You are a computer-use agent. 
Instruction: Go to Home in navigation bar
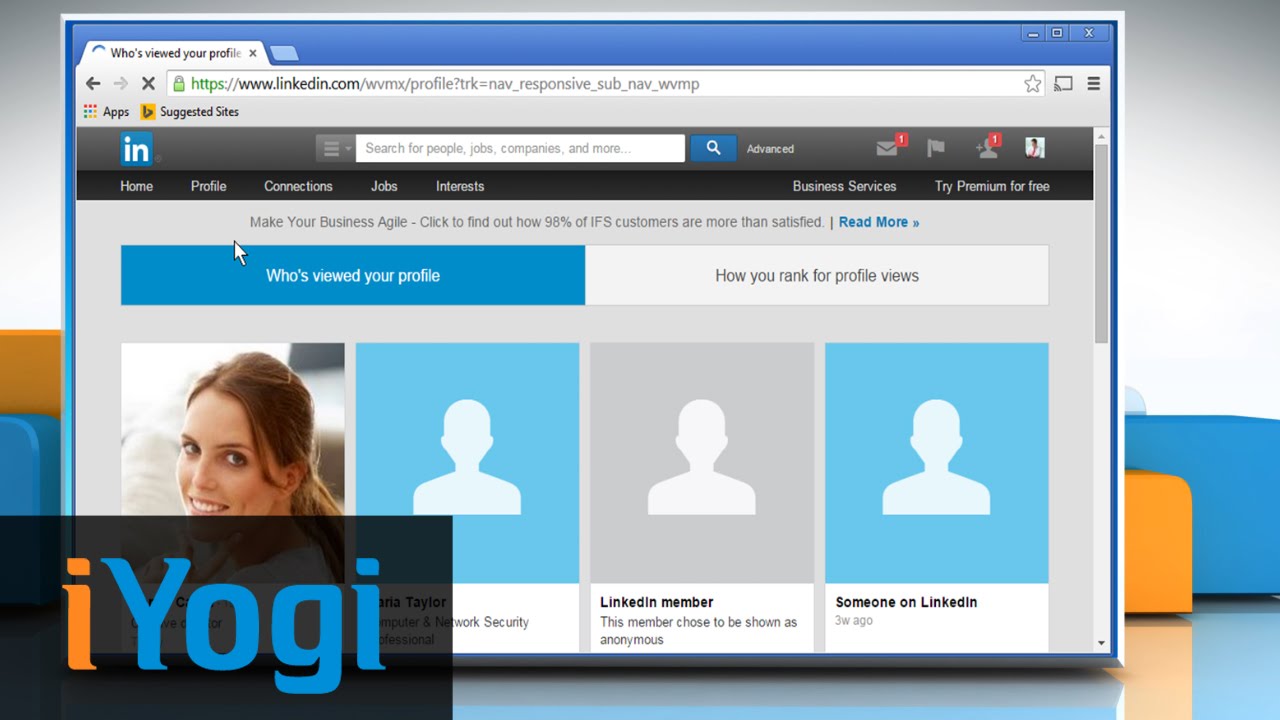pyautogui.click(x=137, y=186)
